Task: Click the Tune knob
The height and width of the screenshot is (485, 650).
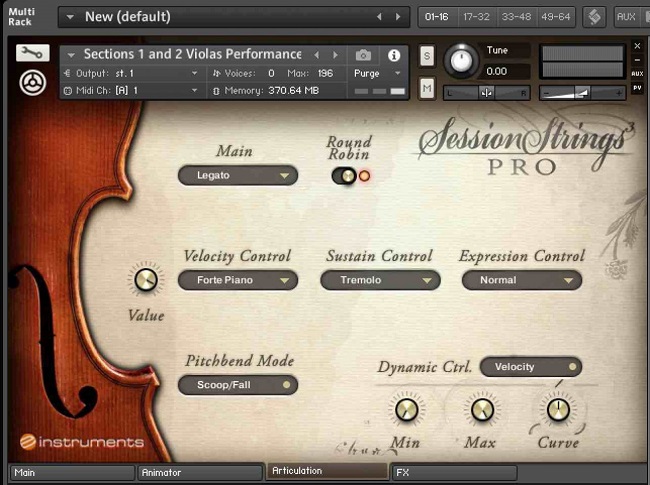Action: tap(461, 61)
